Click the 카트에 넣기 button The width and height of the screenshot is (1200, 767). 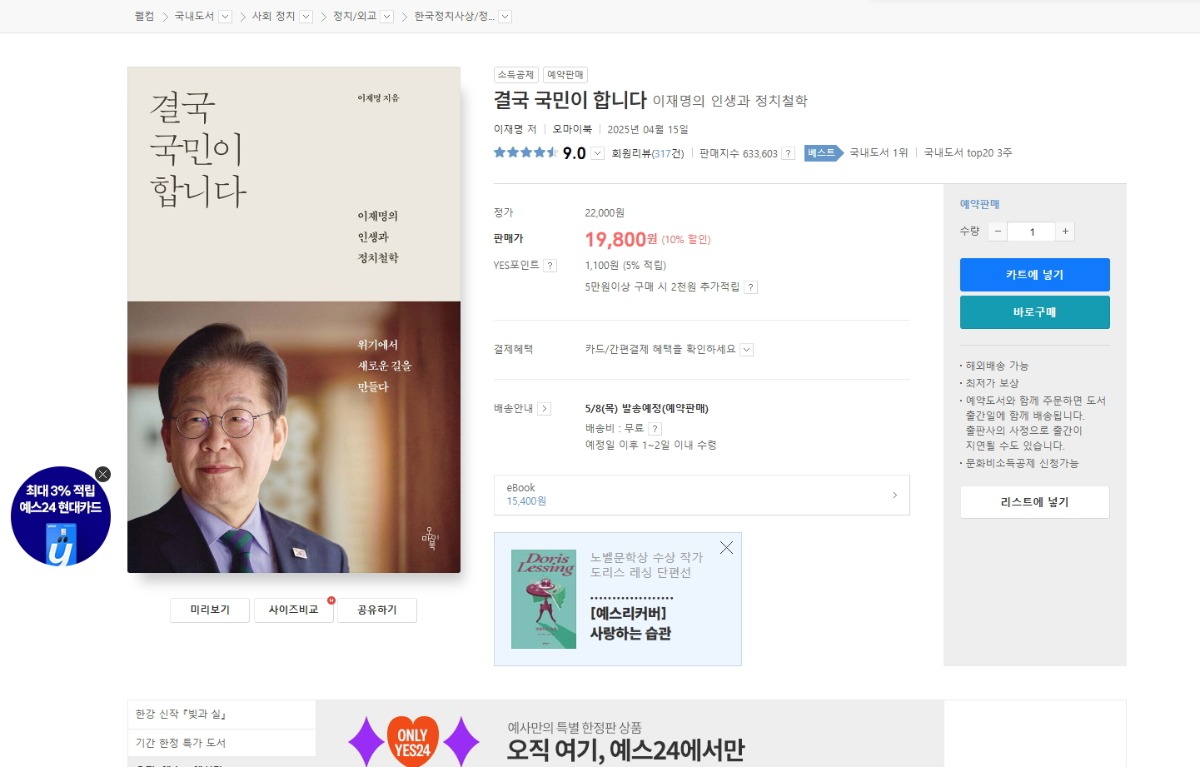click(1034, 274)
